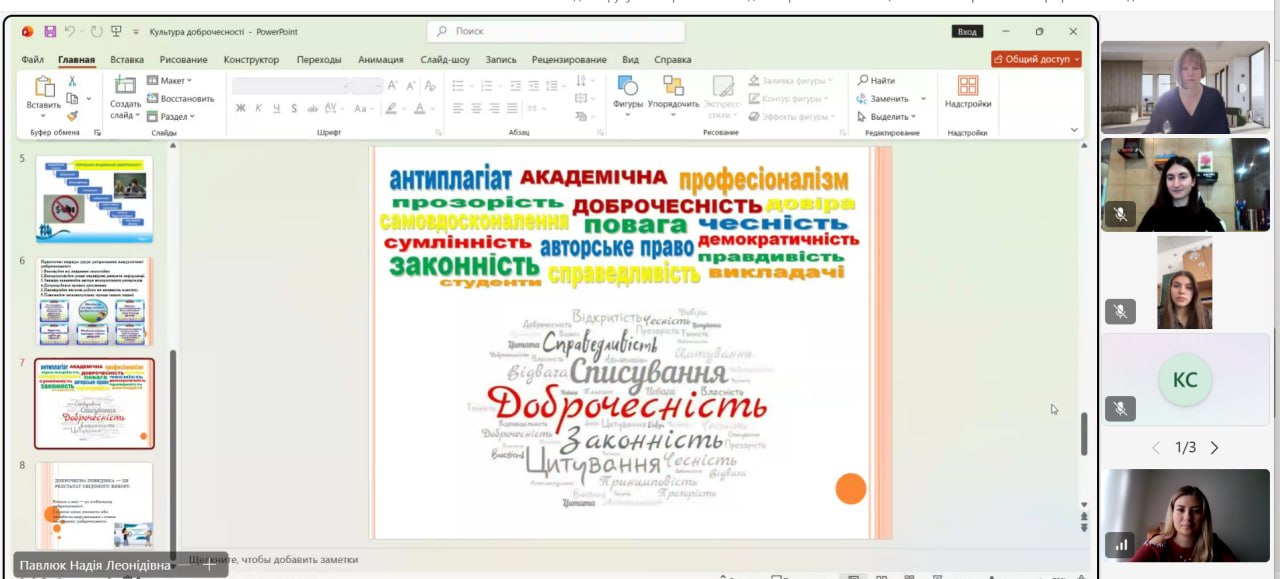This screenshot has width=1280, height=579.
Task: Open the Фигуры shapes gallery
Action: tap(628, 87)
